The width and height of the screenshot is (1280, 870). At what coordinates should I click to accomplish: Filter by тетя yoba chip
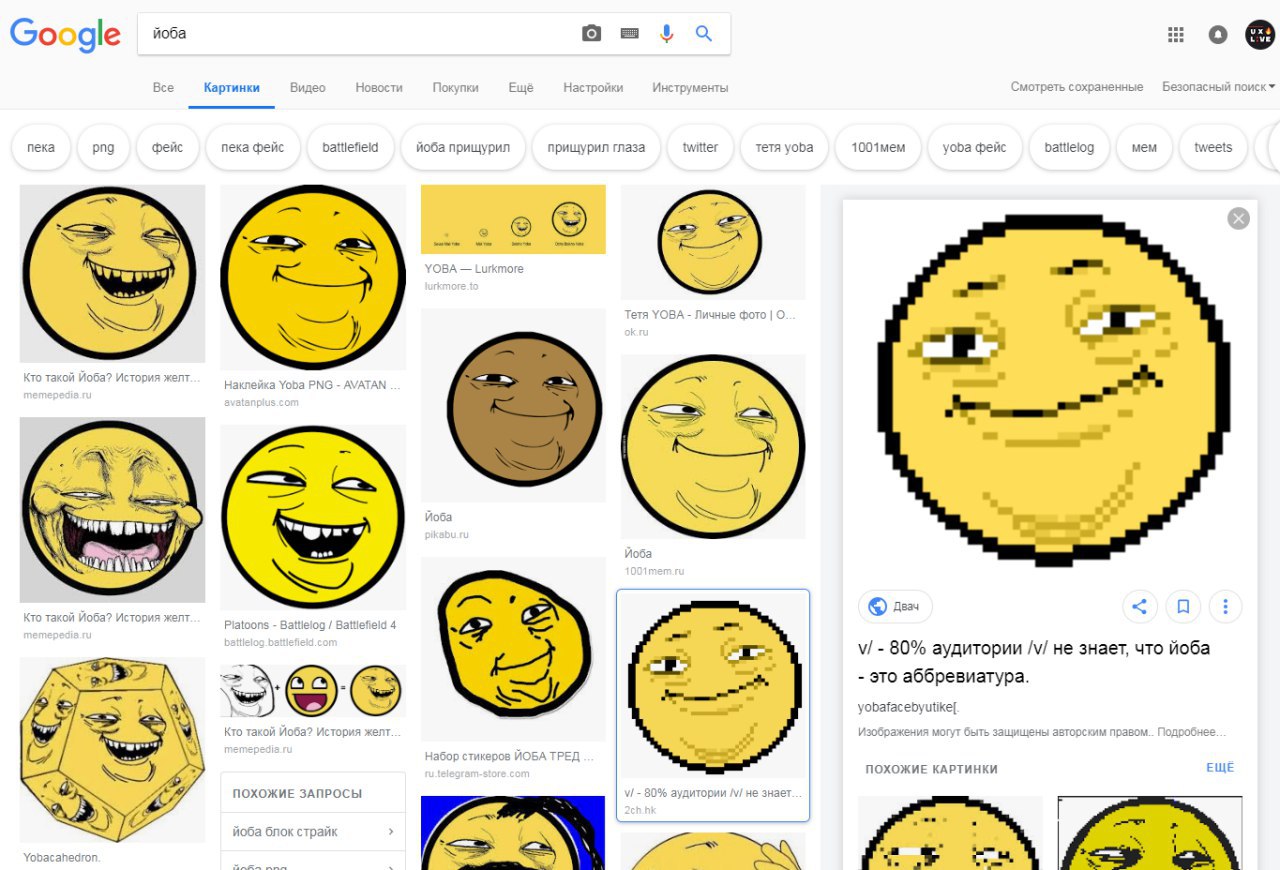(x=784, y=147)
